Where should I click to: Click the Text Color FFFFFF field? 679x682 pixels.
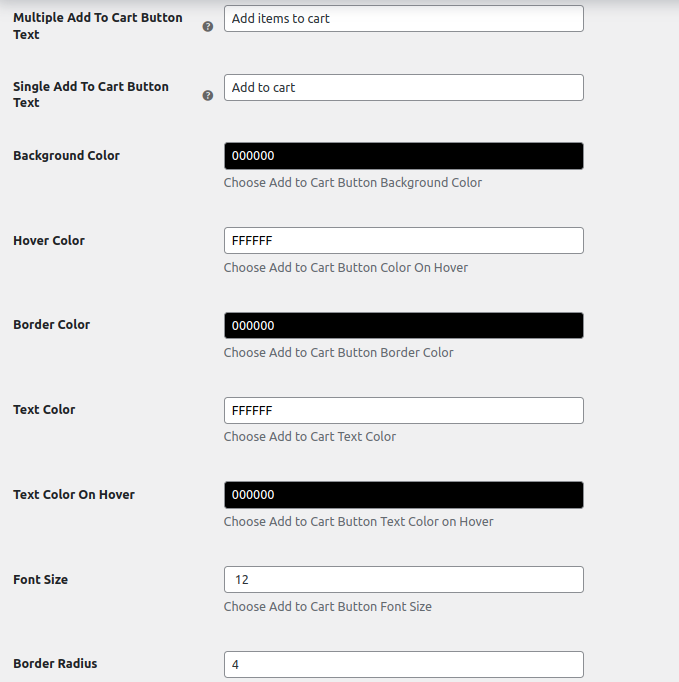pos(403,411)
